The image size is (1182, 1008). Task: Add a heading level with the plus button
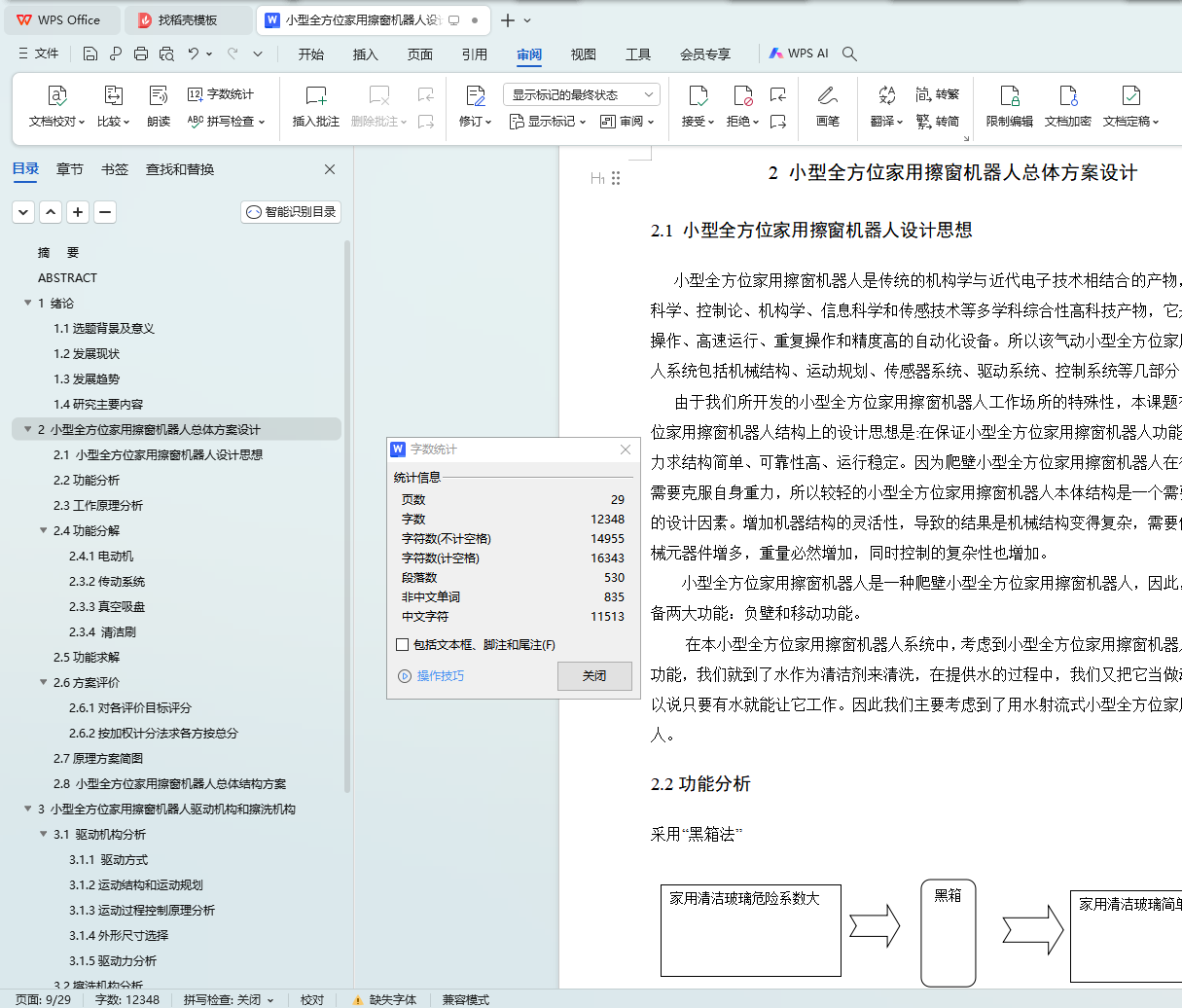click(79, 212)
